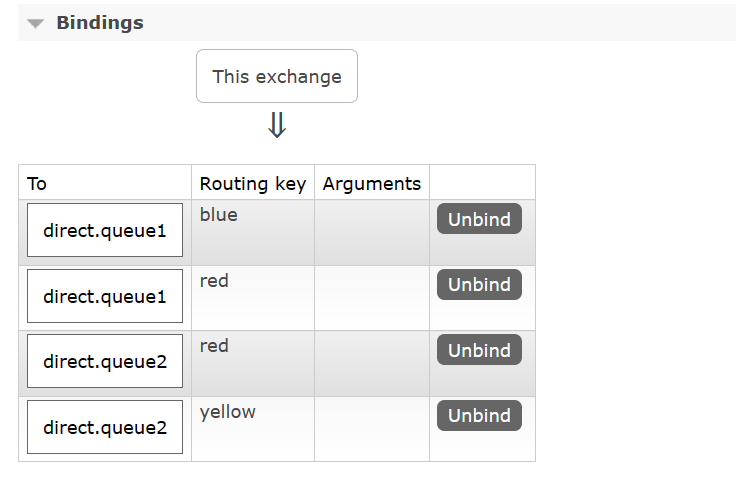This screenshot has height=480, width=736.
Task: Select the "red" key for direct.queue2
Action: point(214,346)
